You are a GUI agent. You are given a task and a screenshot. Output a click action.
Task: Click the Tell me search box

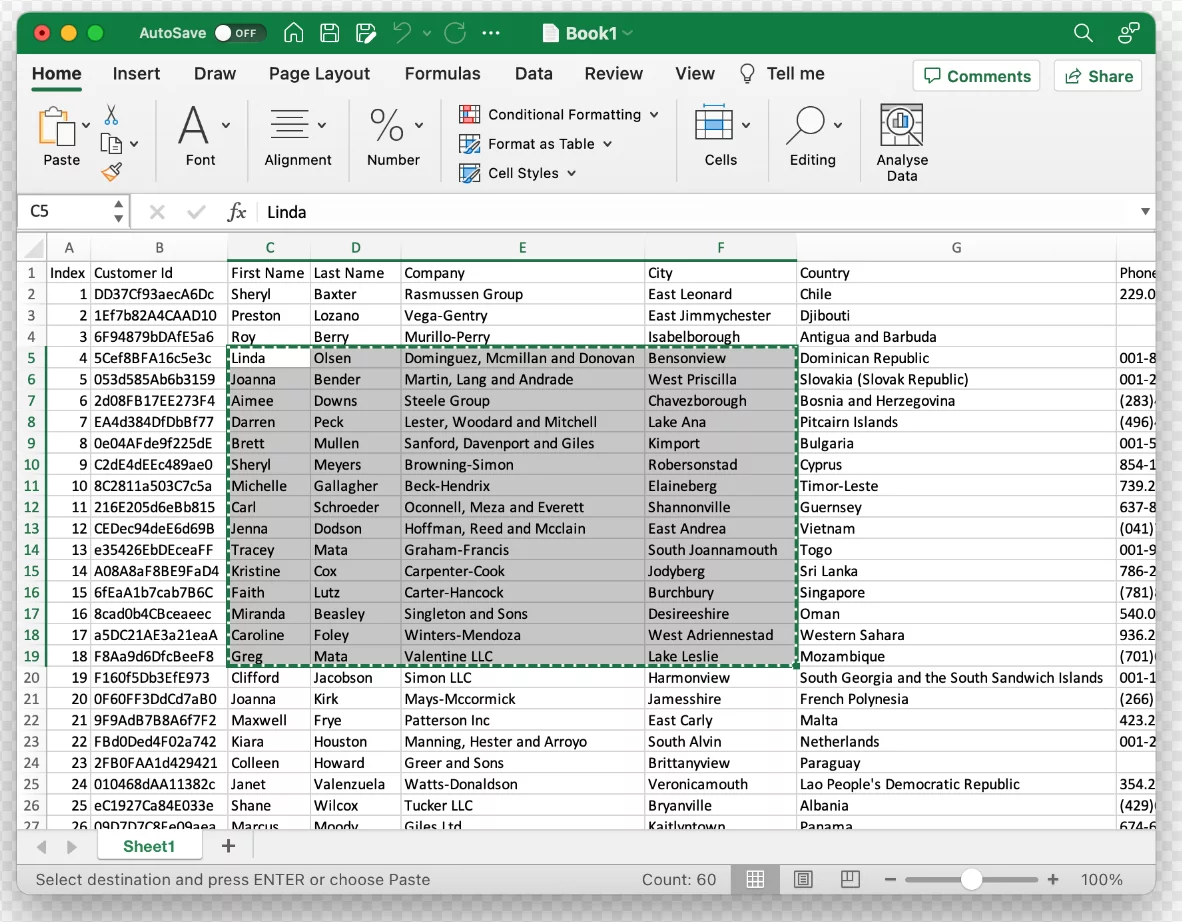click(782, 74)
